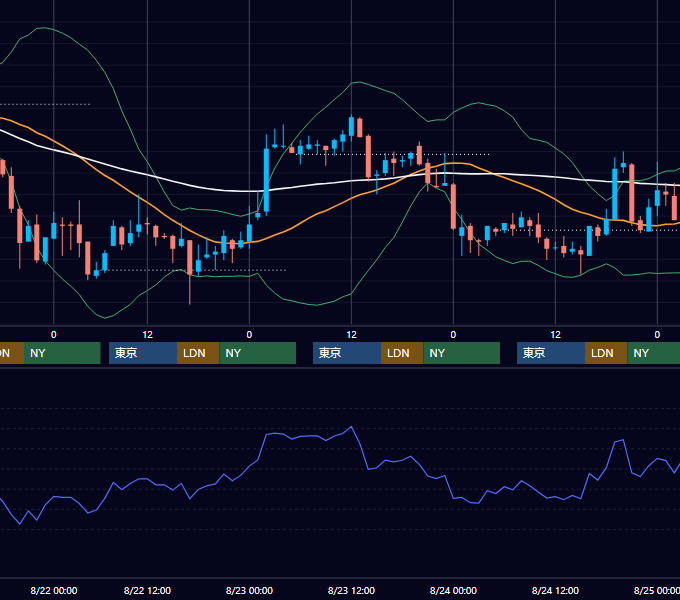Select the LDN session block on 8/22
Viewport: 680px width, 600px height.
198,353
